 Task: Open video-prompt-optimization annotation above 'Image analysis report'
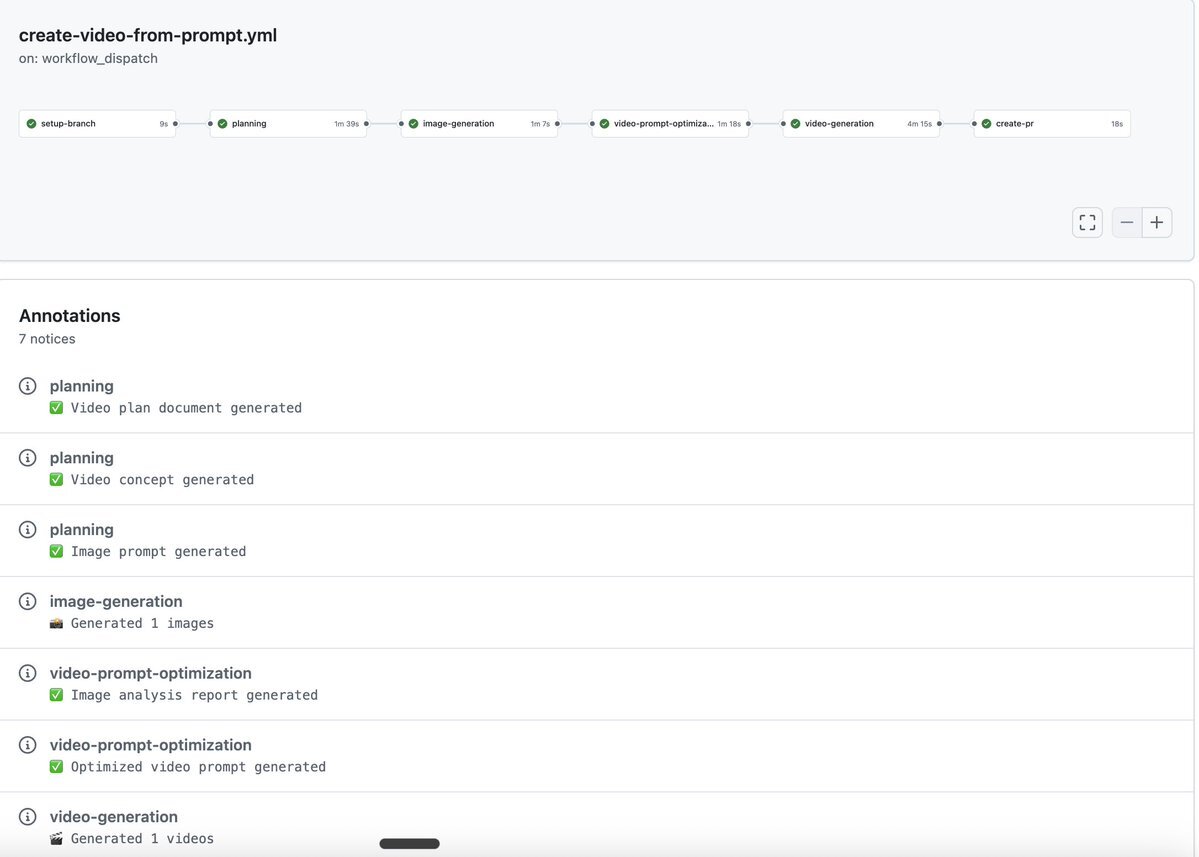(151, 674)
